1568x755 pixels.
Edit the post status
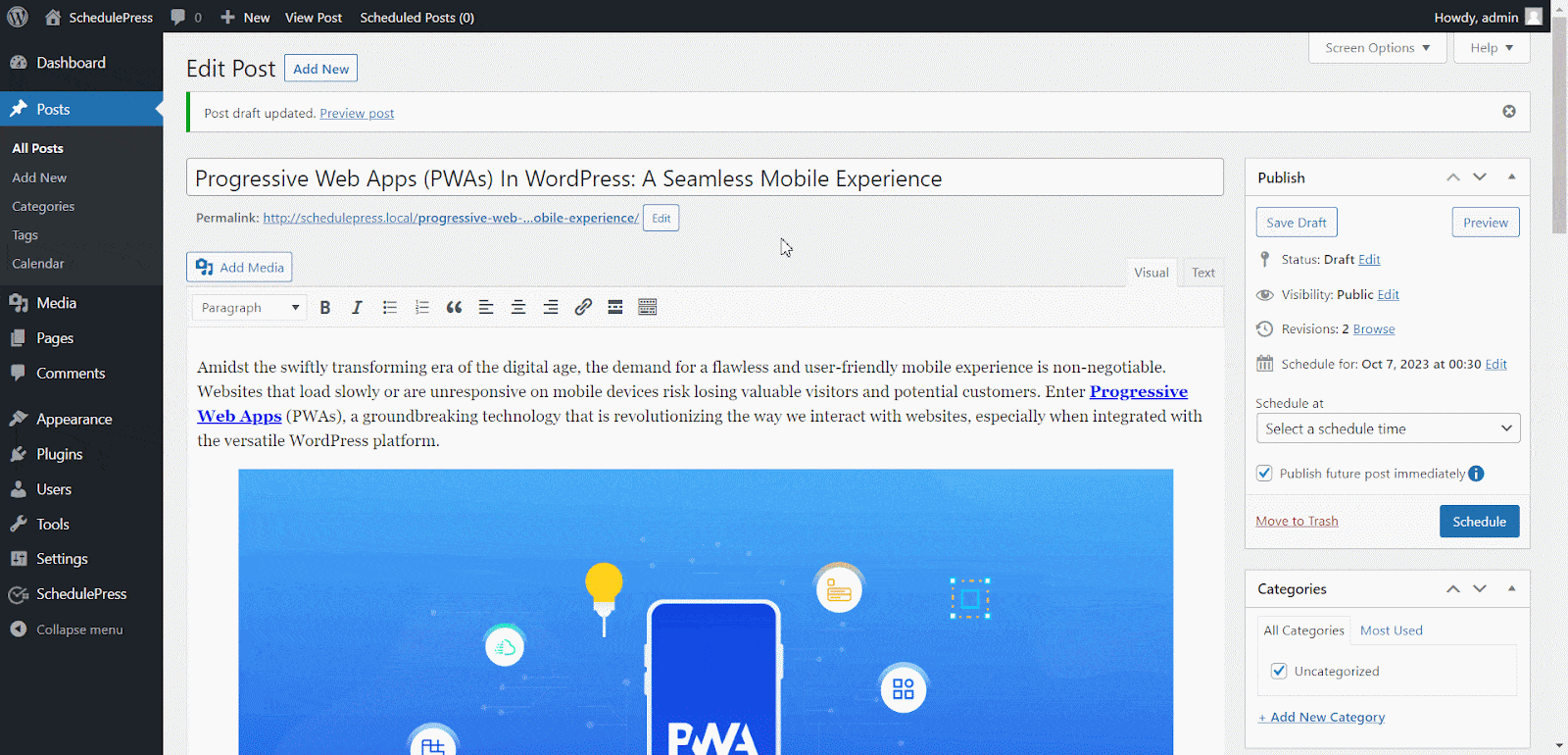click(x=1369, y=260)
